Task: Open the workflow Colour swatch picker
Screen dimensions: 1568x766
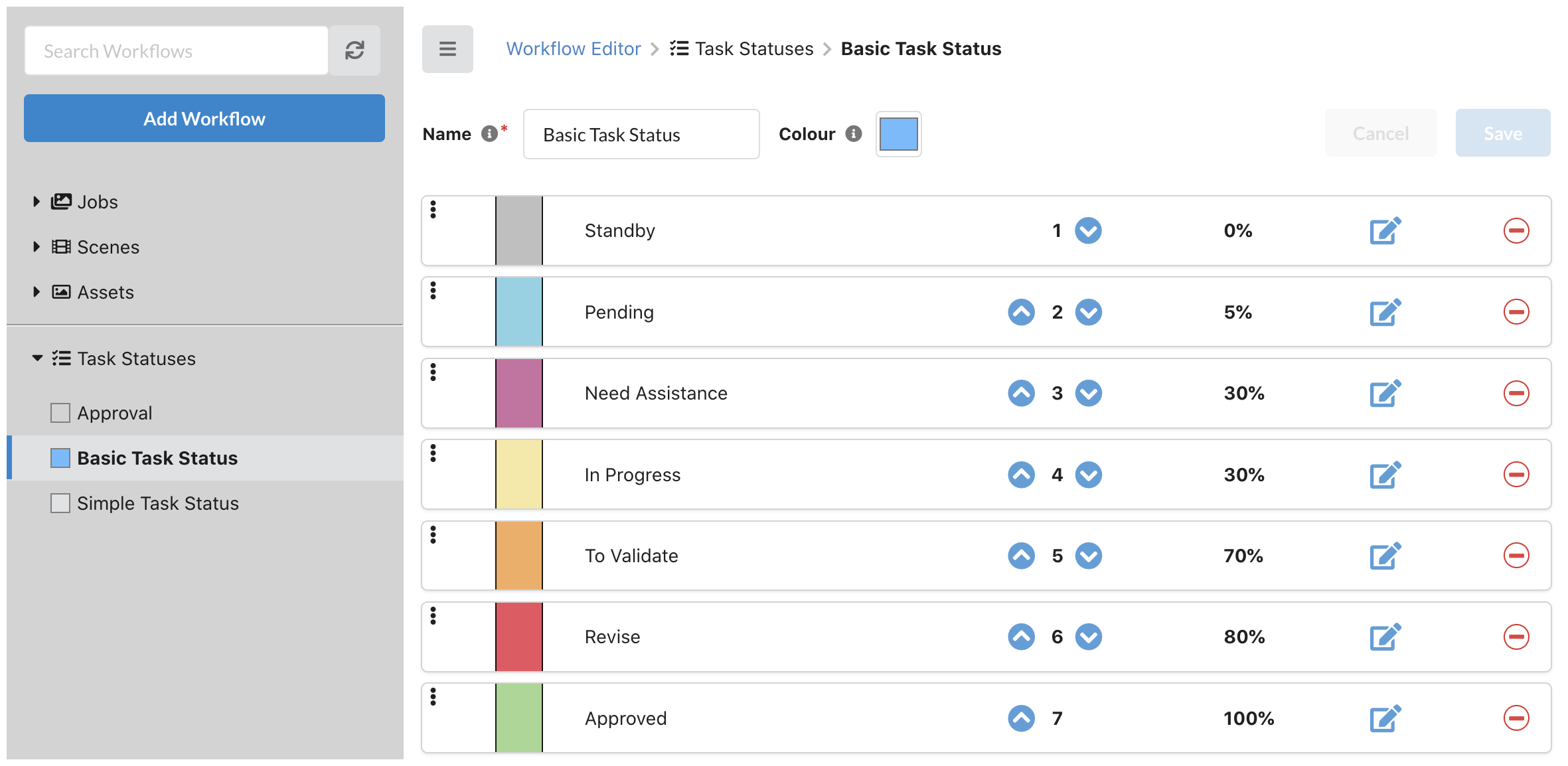Action: pos(898,134)
